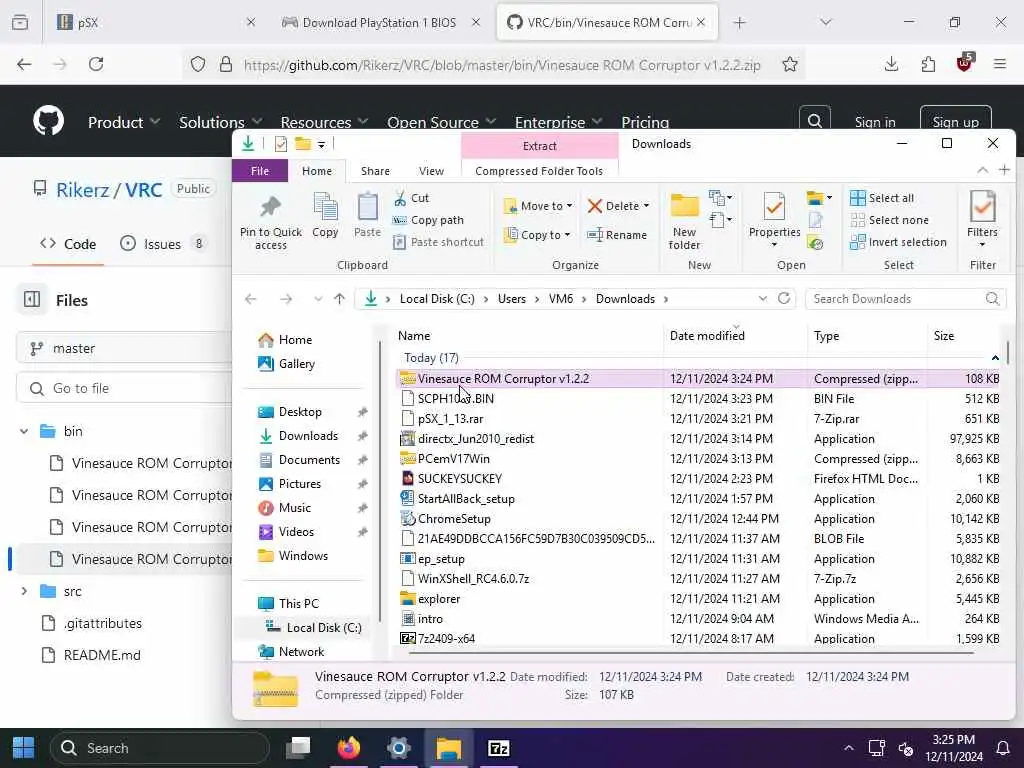Click Select none in ribbon
1024x768 pixels.
click(889, 220)
